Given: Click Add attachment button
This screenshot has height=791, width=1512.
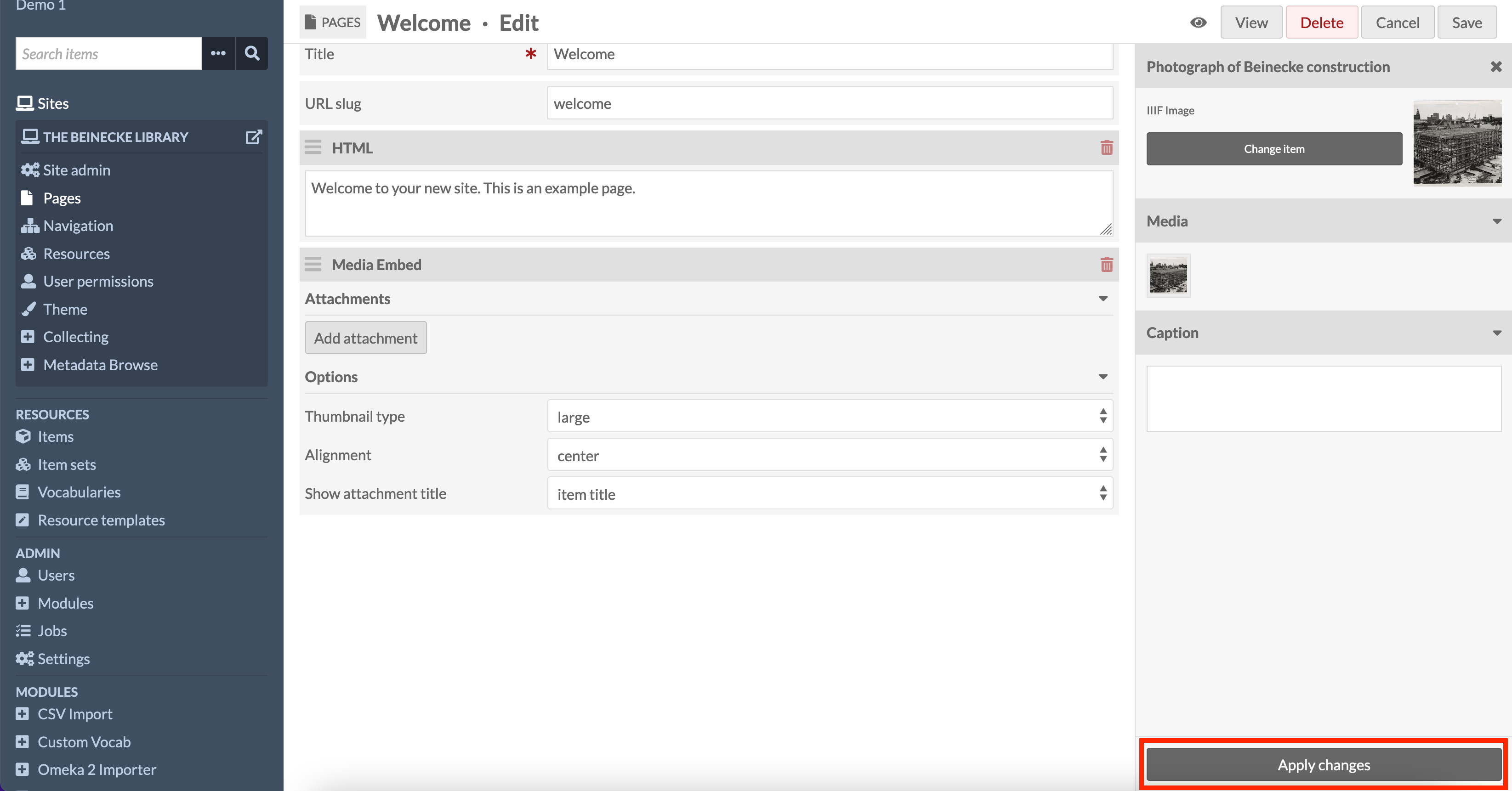Looking at the screenshot, I should click(365, 338).
